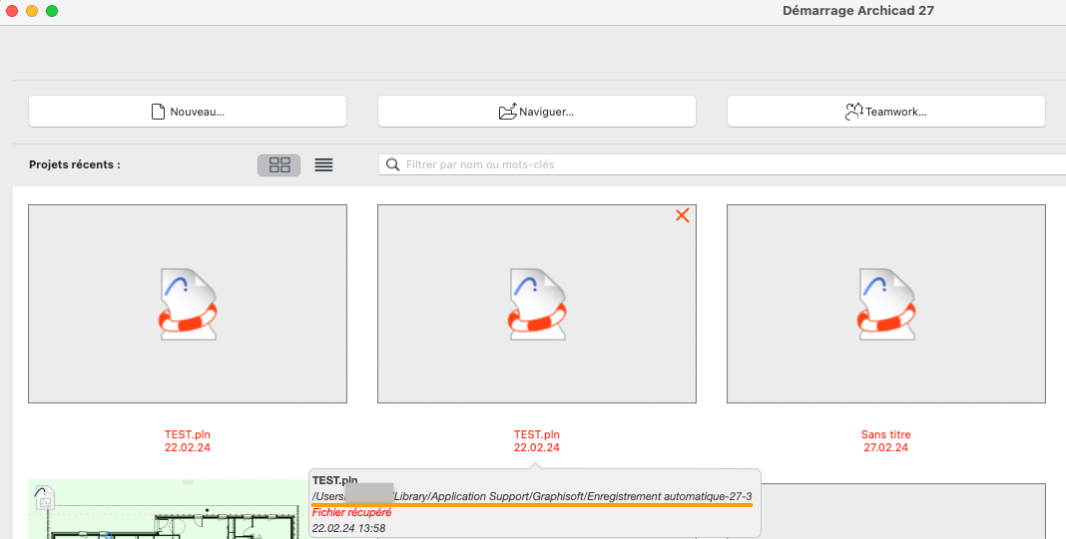This screenshot has width=1066, height=539.
Task: Click the Projets récents label
Action: pos(75,164)
